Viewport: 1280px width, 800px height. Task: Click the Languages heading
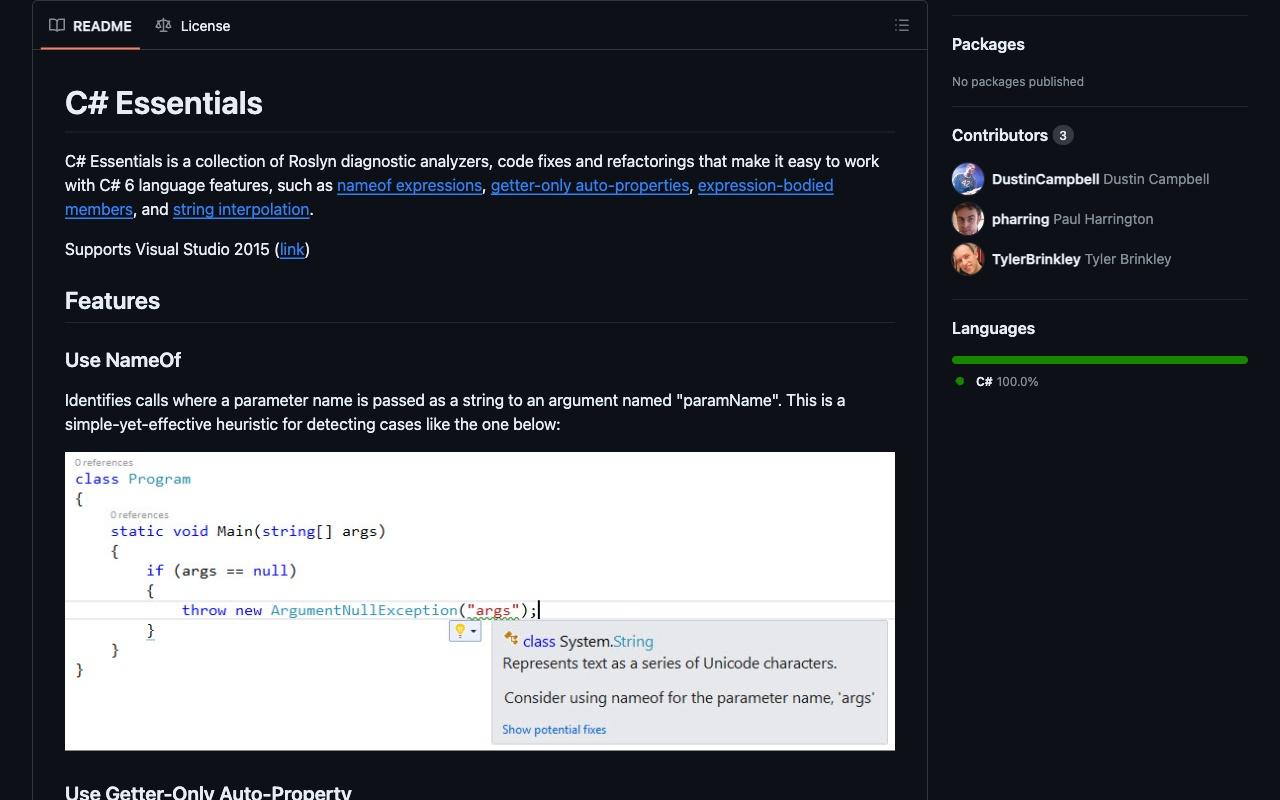point(993,328)
